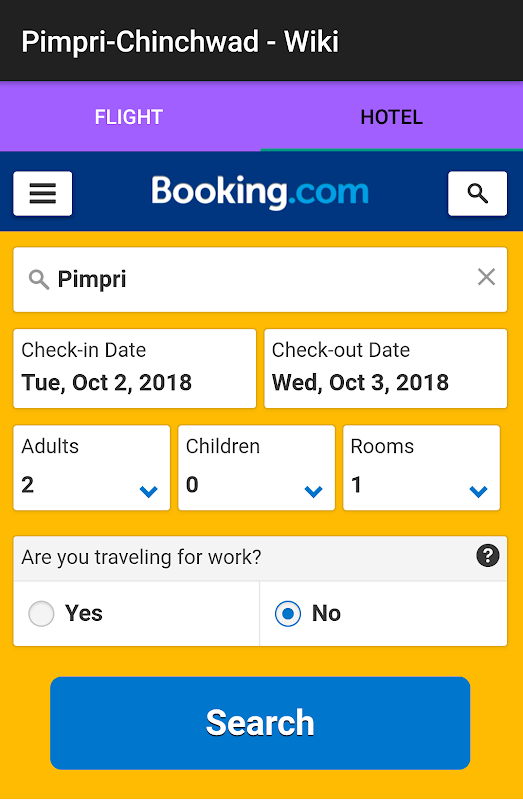Open the Check-out Date picker
This screenshot has width=523, height=800.
pyautogui.click(x=386, y=368)
